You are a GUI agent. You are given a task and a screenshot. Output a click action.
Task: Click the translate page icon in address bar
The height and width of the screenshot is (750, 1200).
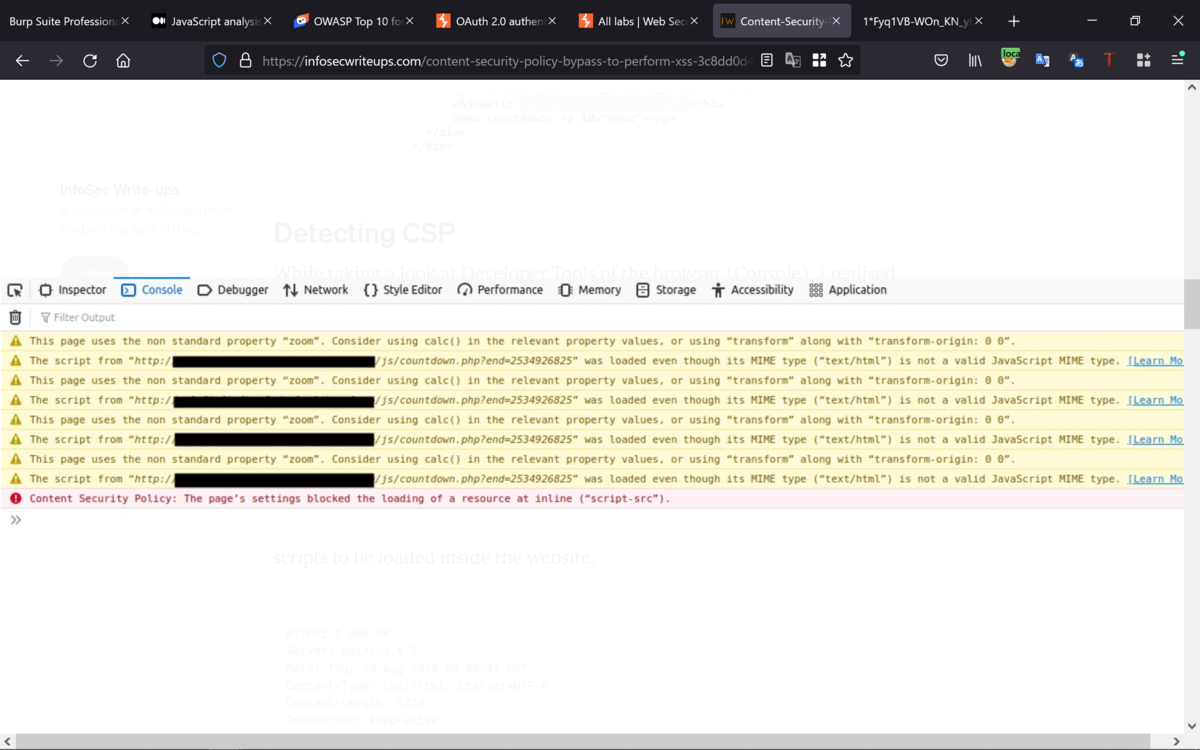pyautogui.click(x=793, y=61)
